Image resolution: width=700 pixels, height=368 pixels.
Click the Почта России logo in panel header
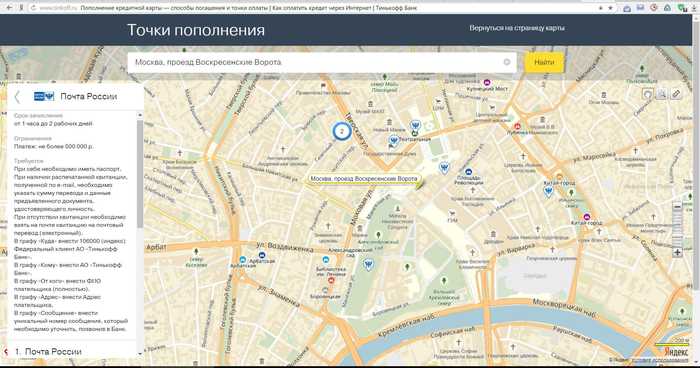(x=44, y=96)
